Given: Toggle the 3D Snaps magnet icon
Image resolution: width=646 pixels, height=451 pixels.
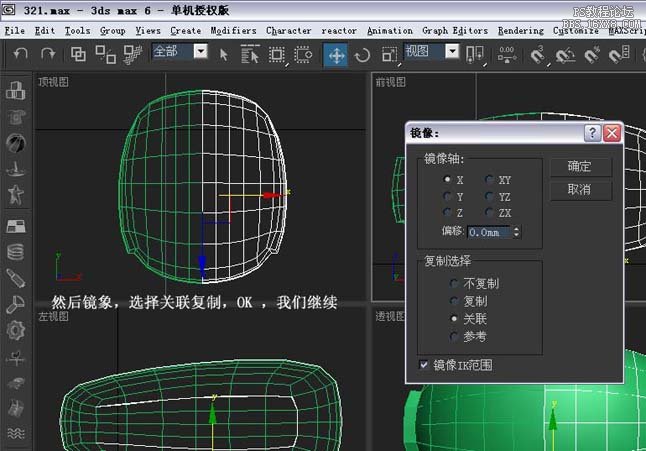Looking at the screenshot, I should (x=538, y=54).
